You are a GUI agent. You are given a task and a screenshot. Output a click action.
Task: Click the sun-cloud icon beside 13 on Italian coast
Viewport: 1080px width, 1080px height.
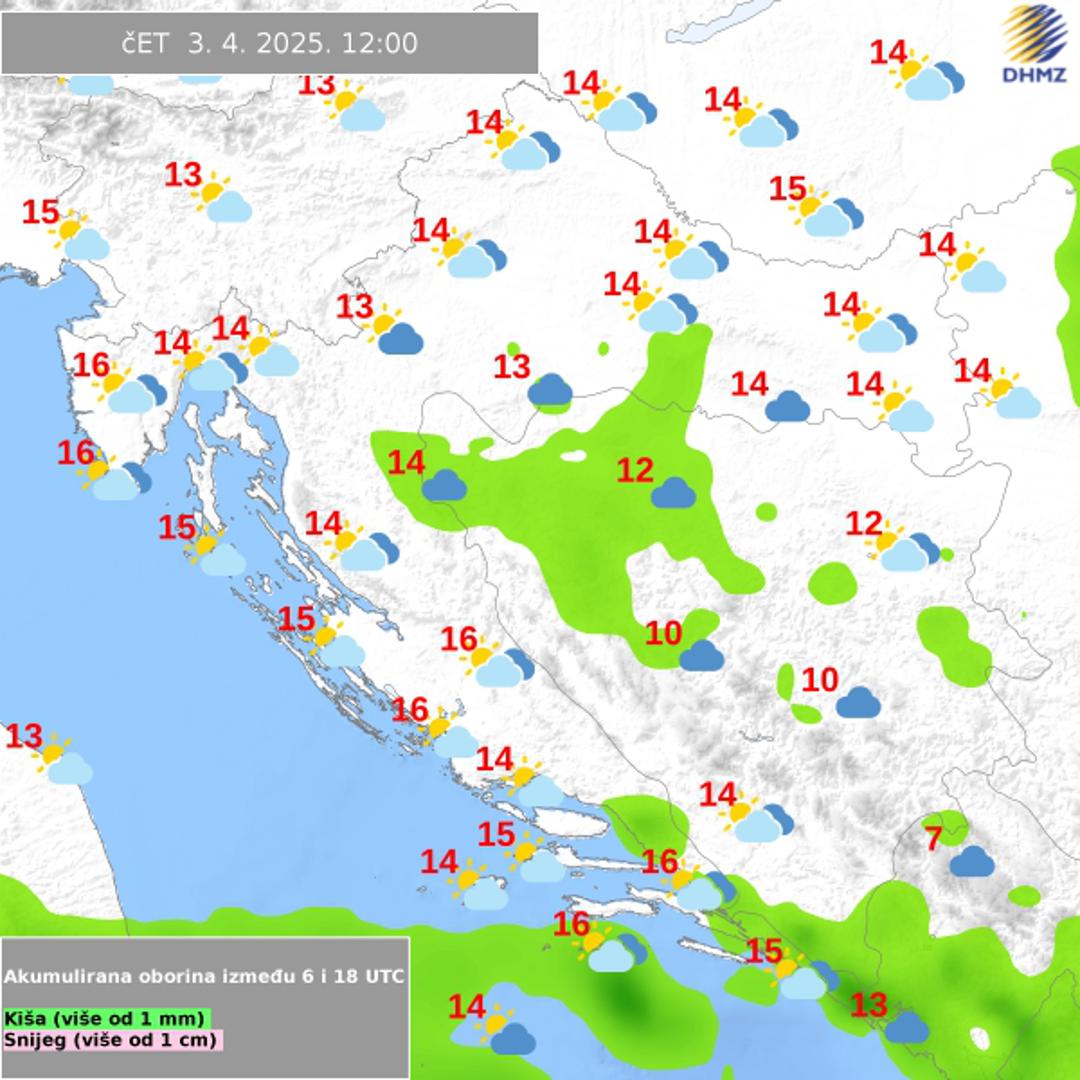coord(64,761)
